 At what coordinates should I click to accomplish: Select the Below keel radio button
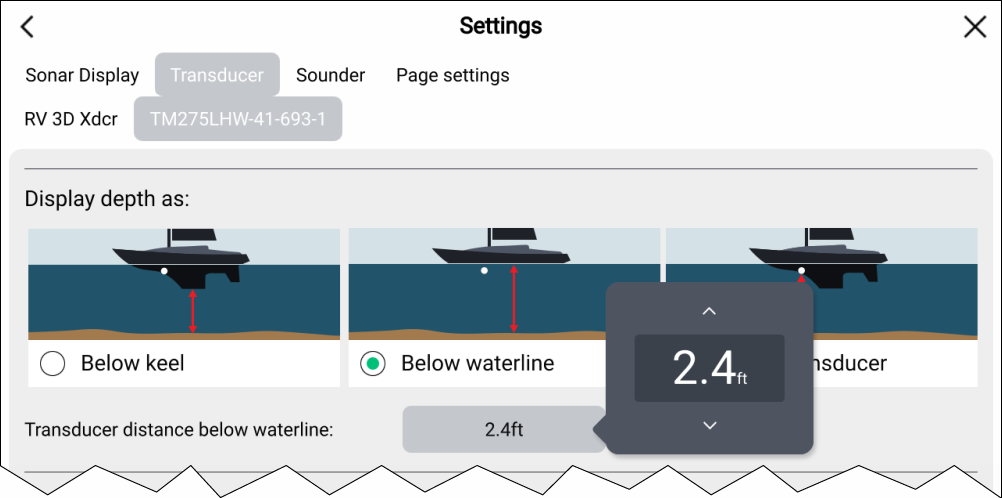(52, 364)
